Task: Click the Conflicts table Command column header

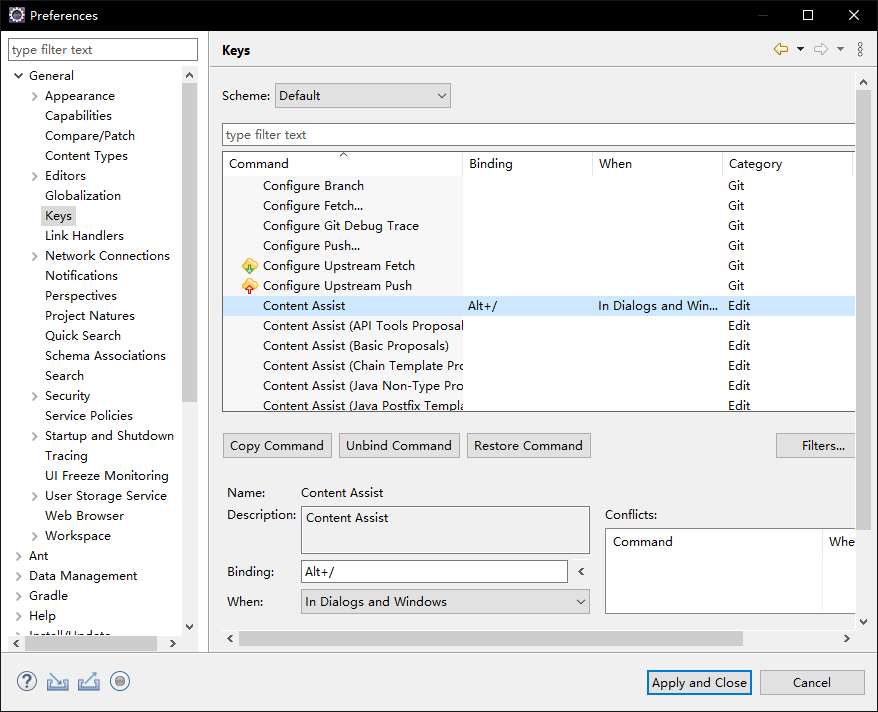Action: tap(714, 542)
